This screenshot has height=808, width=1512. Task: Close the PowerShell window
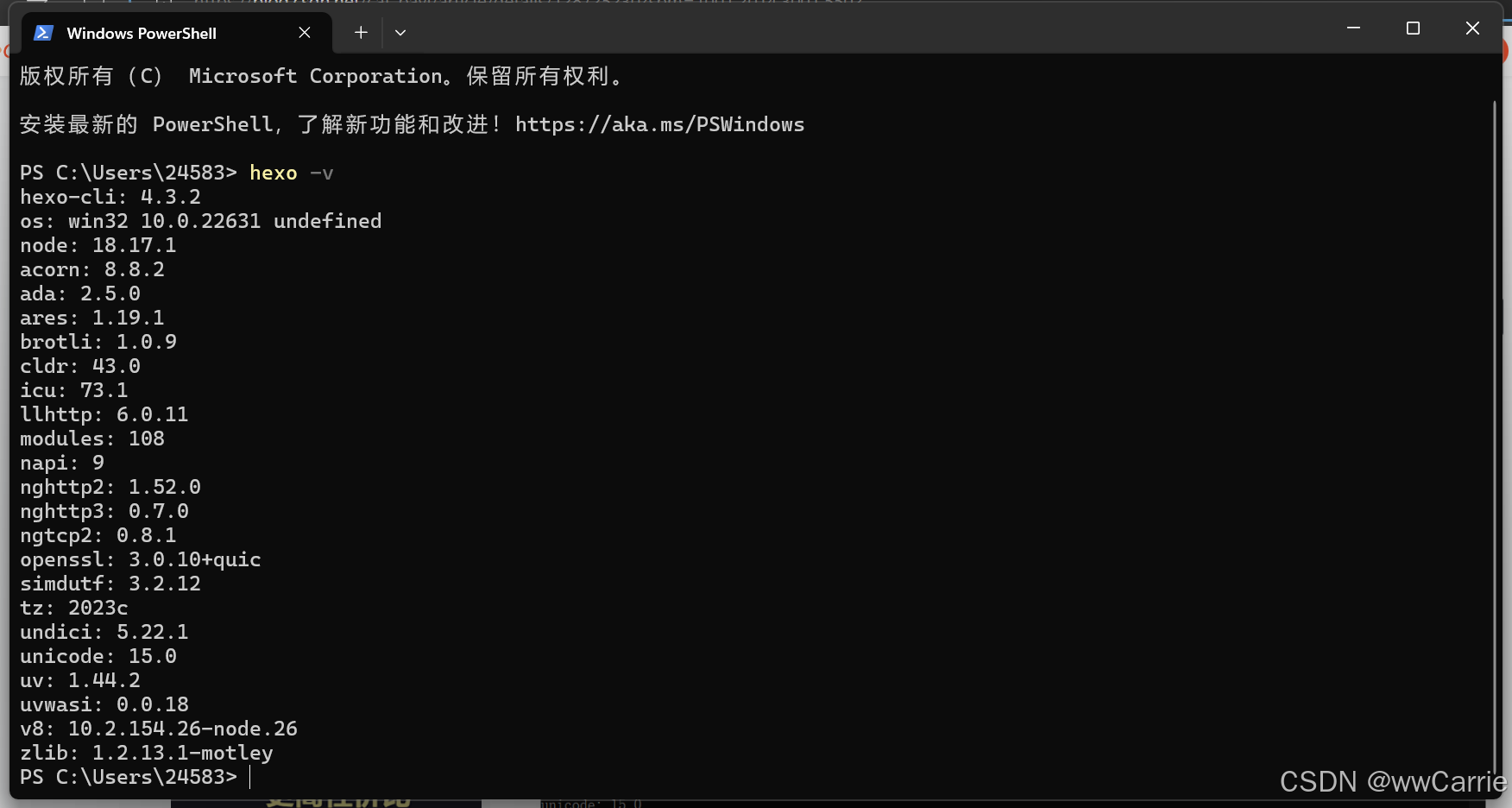tap(1472, 28)
